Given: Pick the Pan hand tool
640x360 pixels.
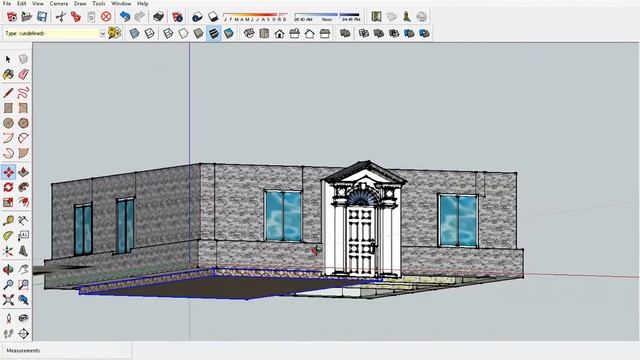Looking at the screenshot, I should click(x=23, y=269).
